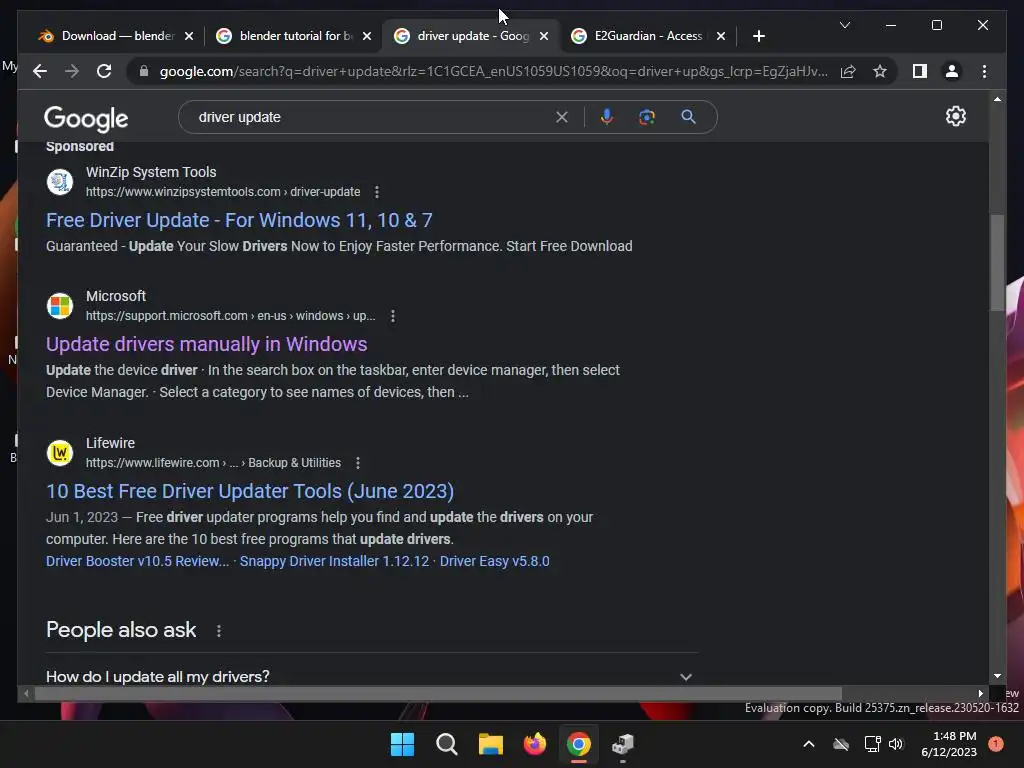Click the horizontal scrollbar thumb
1024x768 pixels.
pyautogui.click(x=438, y=694)
